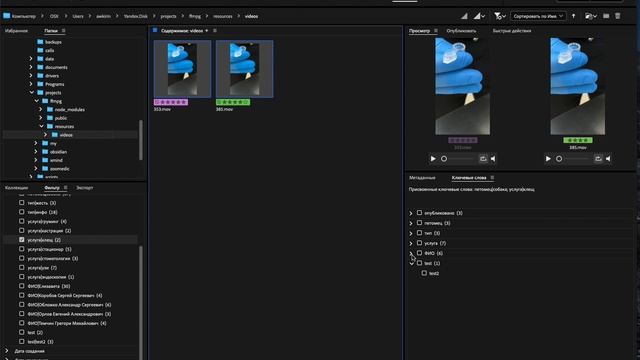Click the create new folder icon
Image resolution: width=640 pixels, height=360 pixels.
point(606,16)
